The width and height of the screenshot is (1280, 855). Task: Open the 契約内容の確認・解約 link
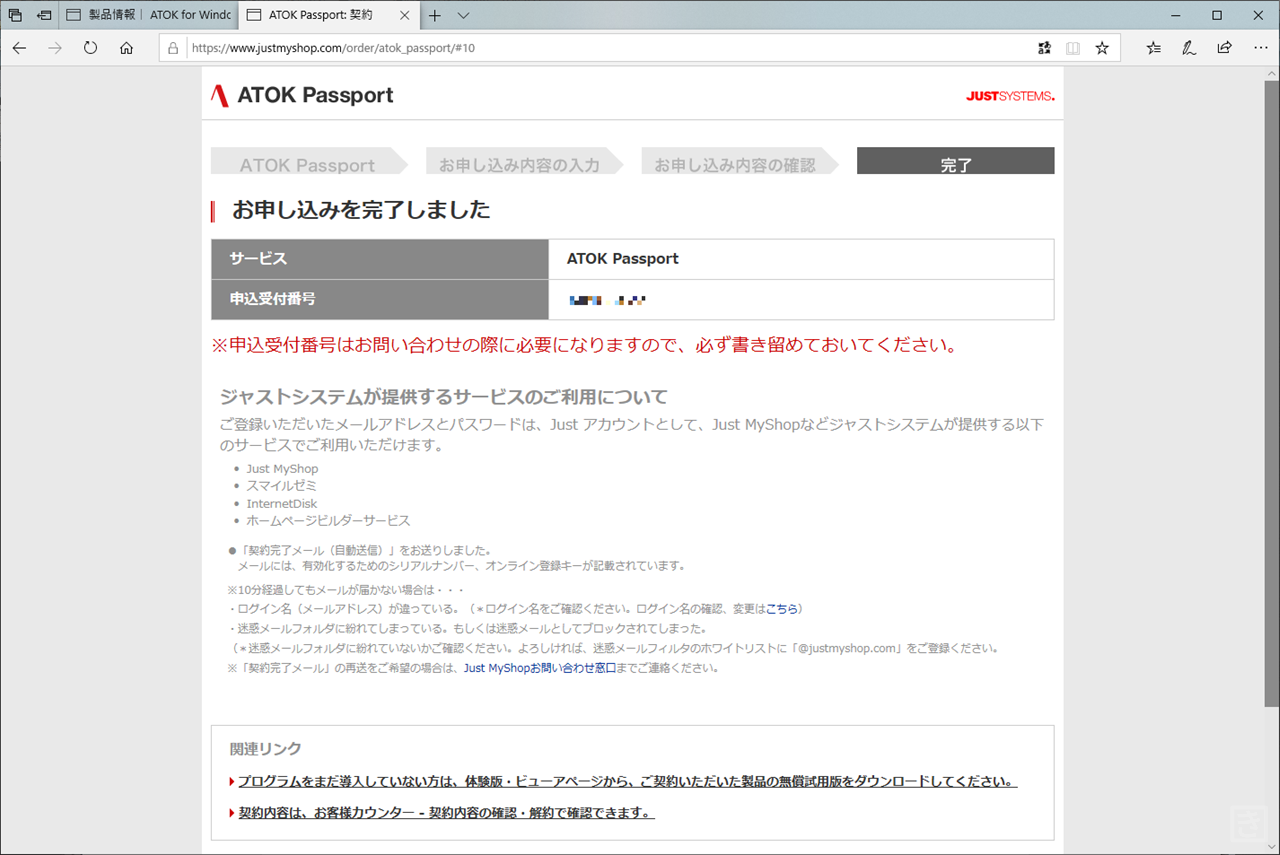click(445, 813)
